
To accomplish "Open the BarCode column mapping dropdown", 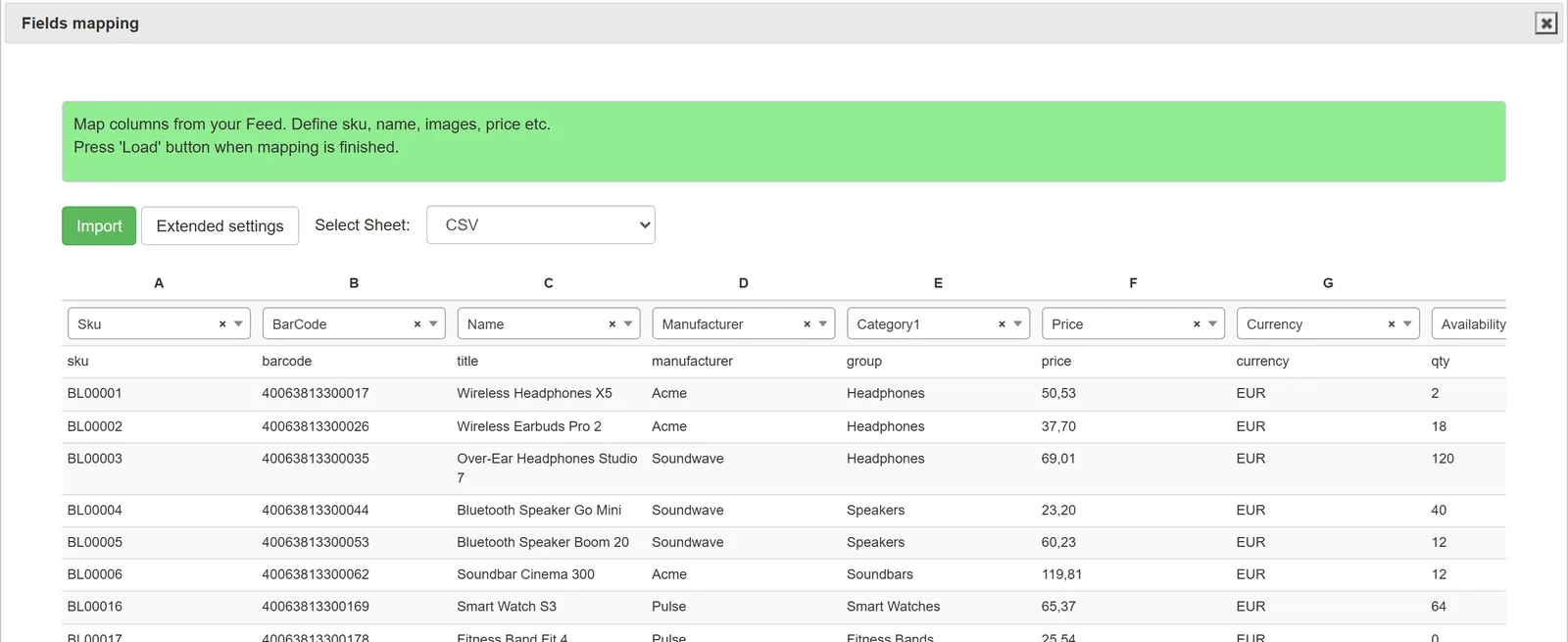I will pyautogui.click(x=354, y=323).
